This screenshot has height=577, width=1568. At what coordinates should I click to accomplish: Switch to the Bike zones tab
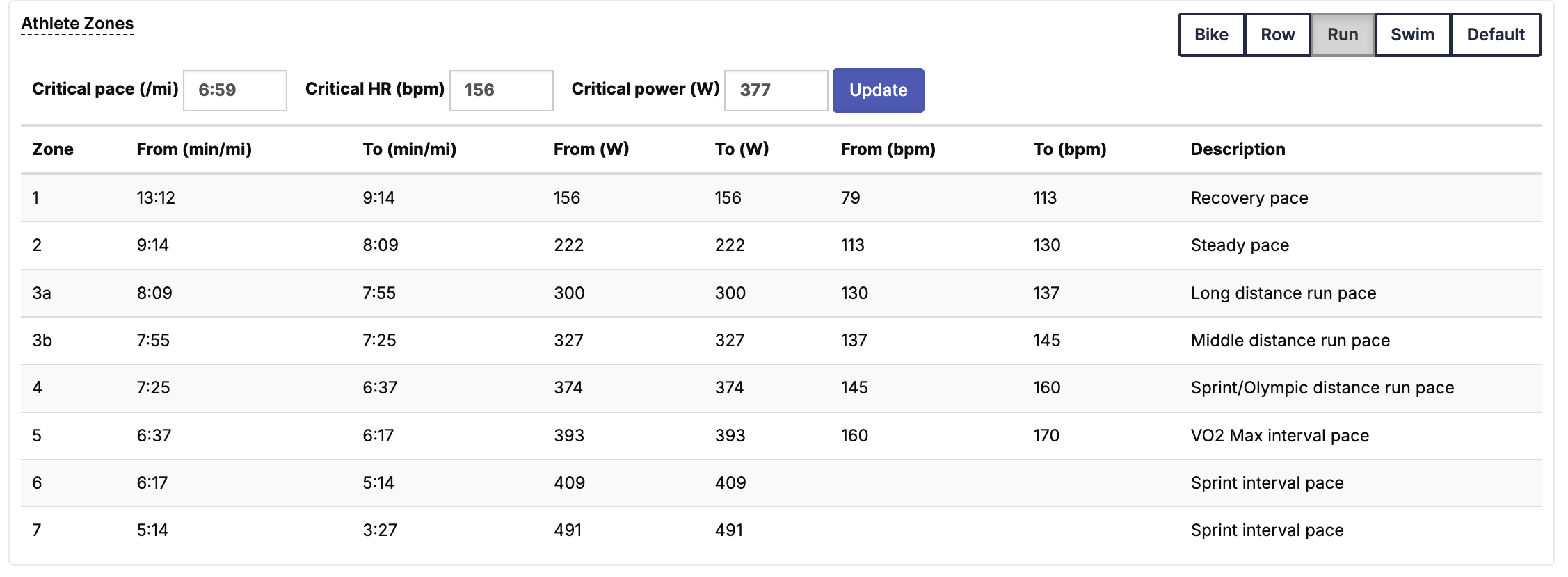coord(1211,35)
